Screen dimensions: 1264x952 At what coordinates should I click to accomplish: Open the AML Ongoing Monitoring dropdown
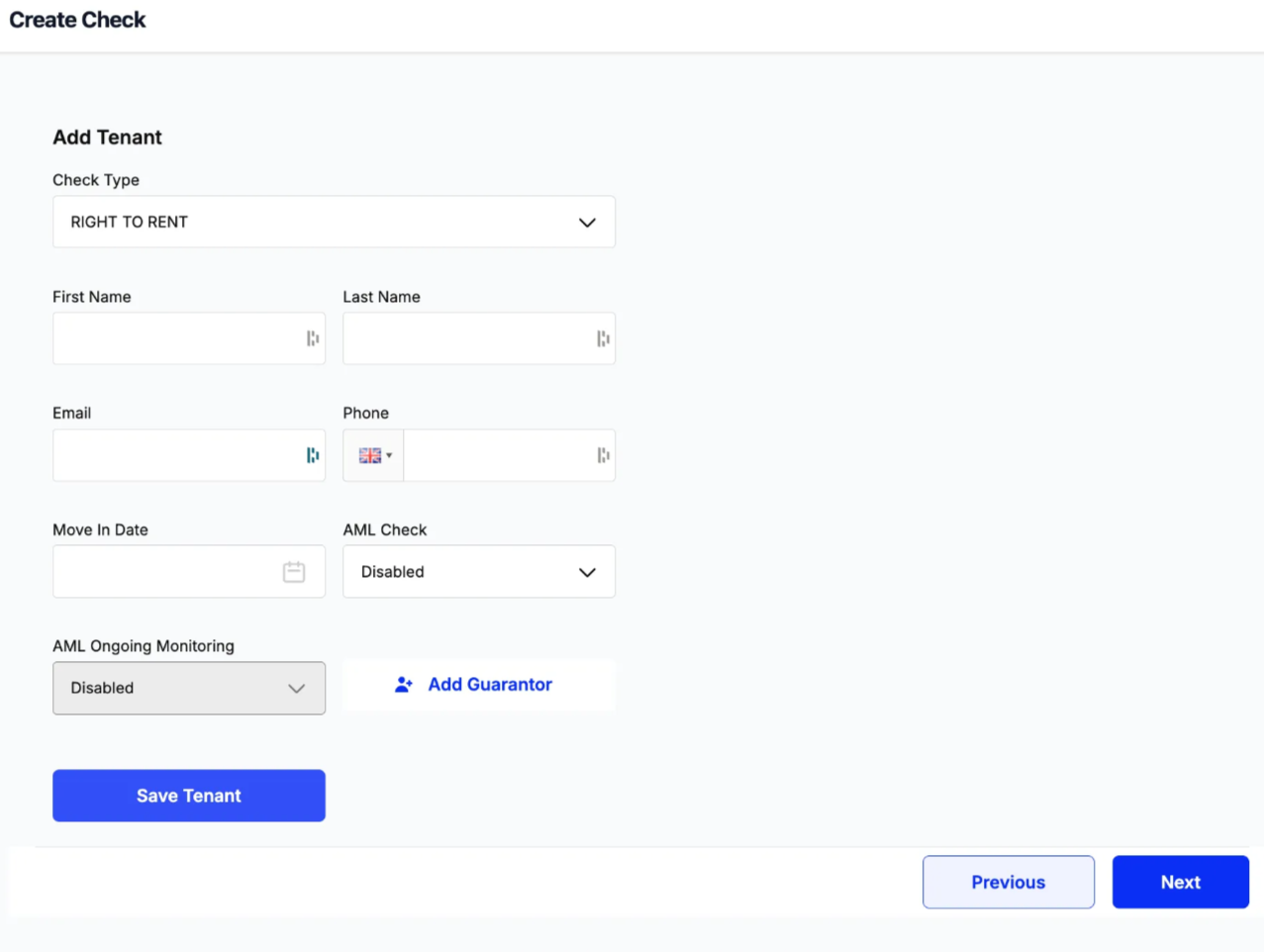pyautogui.click(x=188, y=689)
